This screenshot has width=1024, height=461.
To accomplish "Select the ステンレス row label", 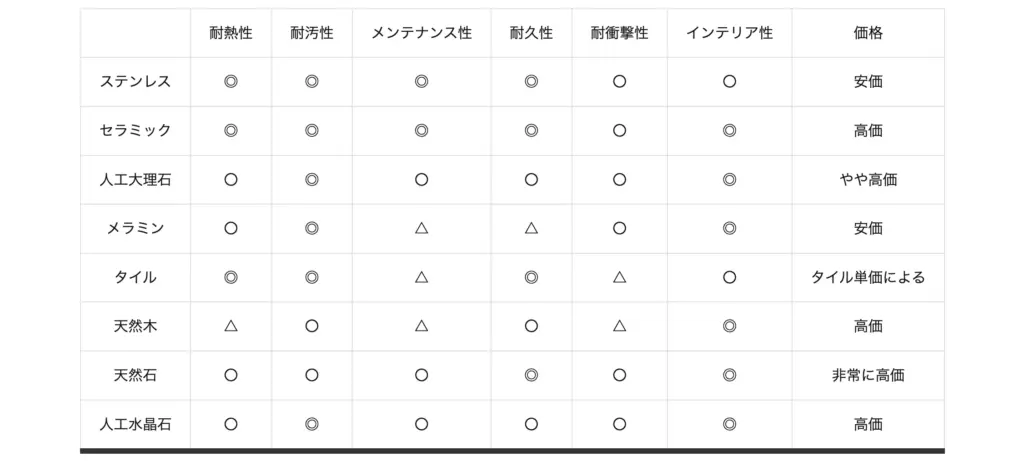I will click(135, 82).
